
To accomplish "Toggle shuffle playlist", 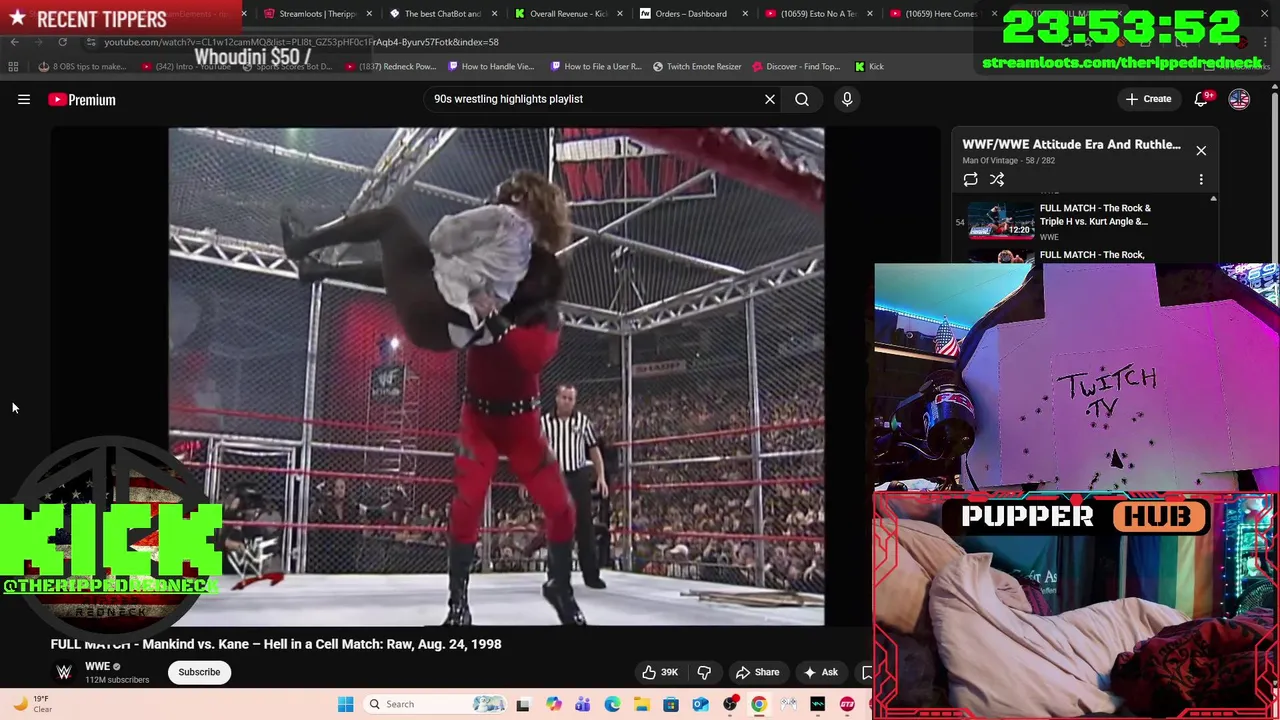I will pyautogui.click(x=997, y=180).
